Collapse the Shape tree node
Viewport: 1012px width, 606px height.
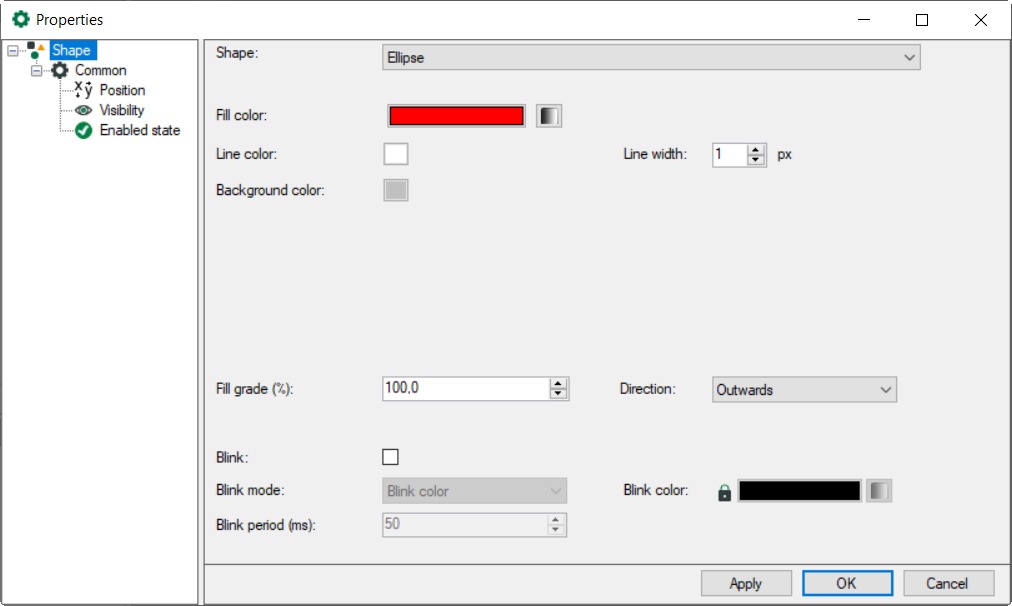[13, 50]
